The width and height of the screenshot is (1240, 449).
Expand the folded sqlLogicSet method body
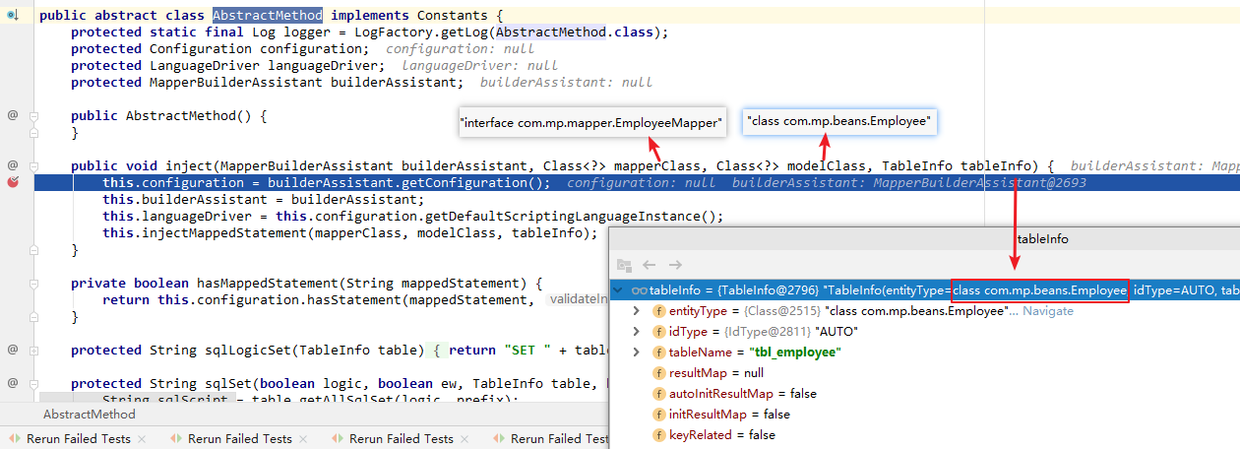coord(34,350)
